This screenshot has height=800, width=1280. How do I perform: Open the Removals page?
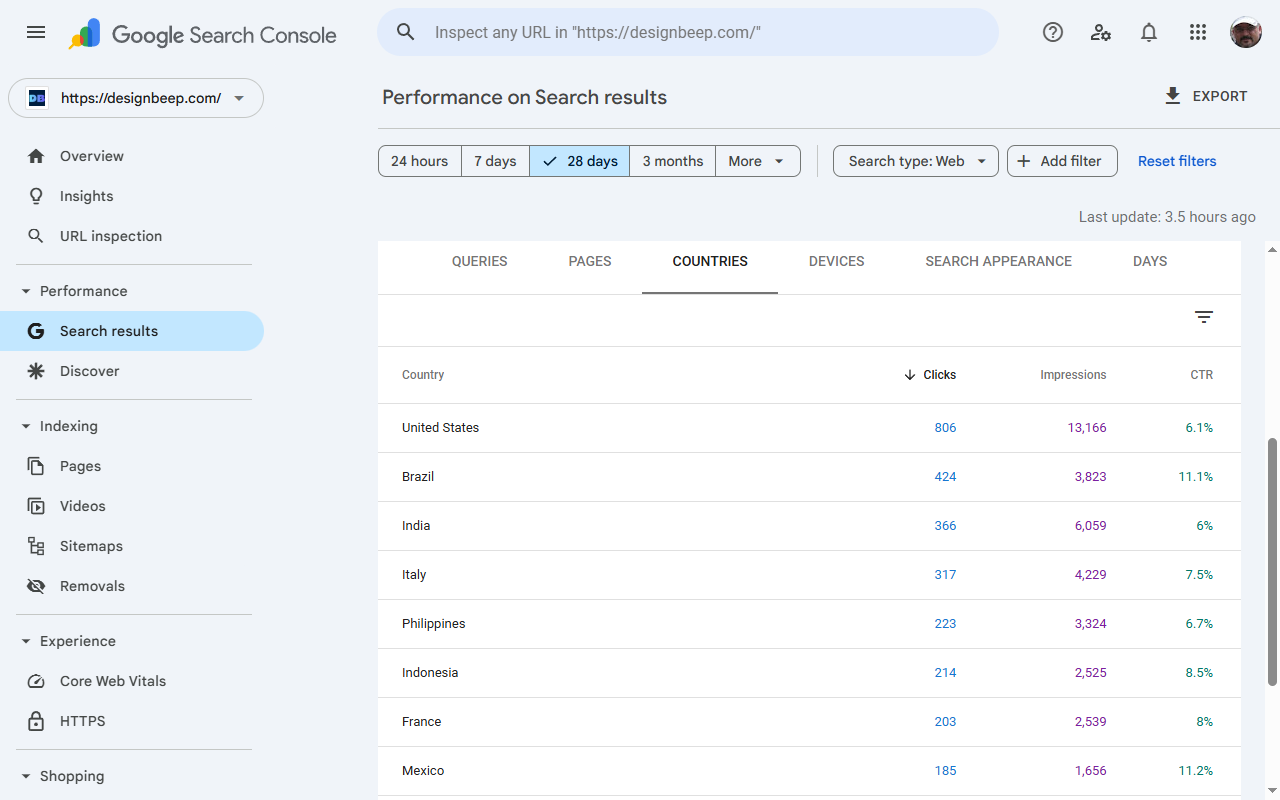(92, 586)
